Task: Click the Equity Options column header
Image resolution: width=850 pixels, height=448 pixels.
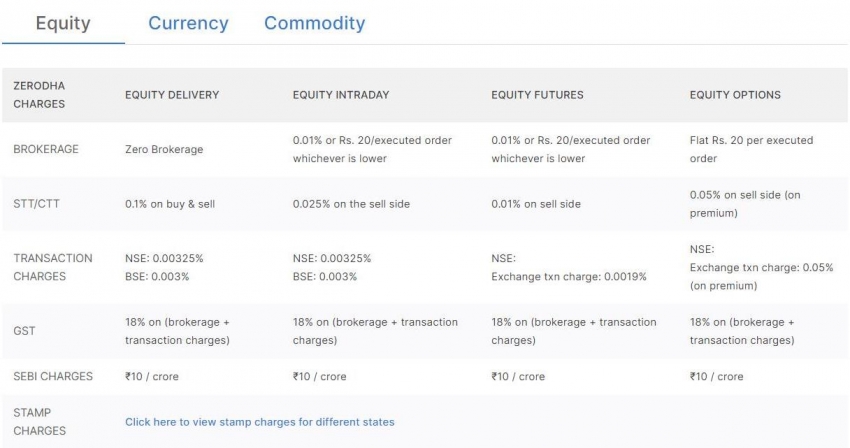Action: pos(735,95)
